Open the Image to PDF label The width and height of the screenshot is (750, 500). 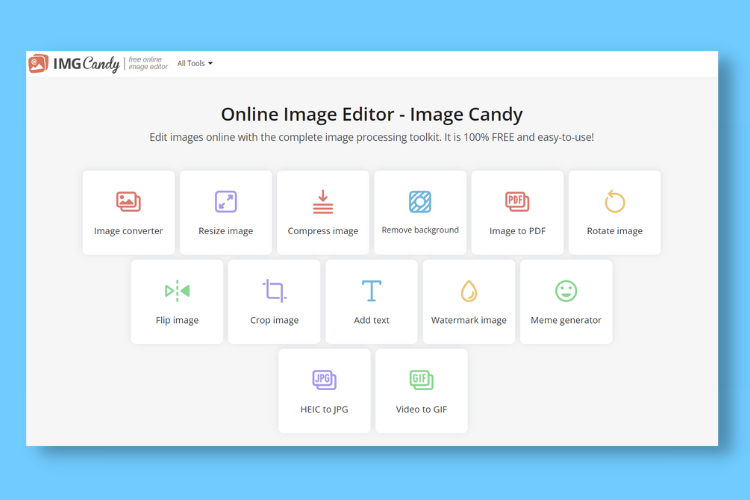pyautogui.click(x=517, y=231)
